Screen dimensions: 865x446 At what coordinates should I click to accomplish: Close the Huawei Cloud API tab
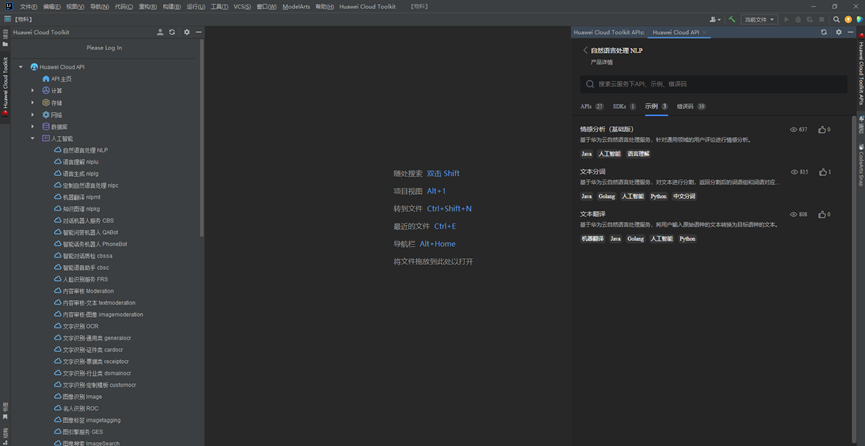tap(704, 33)
